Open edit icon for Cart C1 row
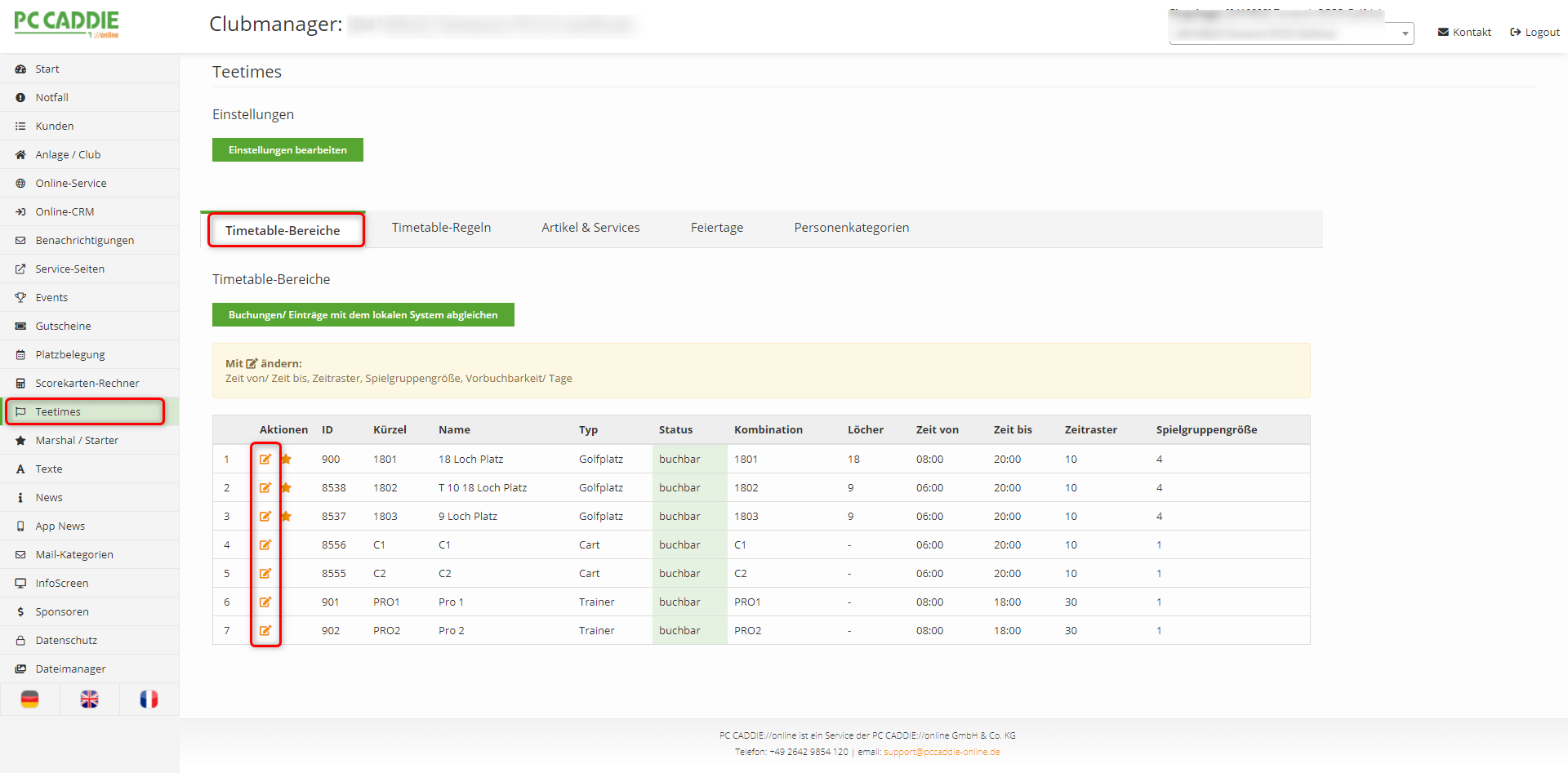This screenshot has width=1568, height=773. [x=265, y=544]
